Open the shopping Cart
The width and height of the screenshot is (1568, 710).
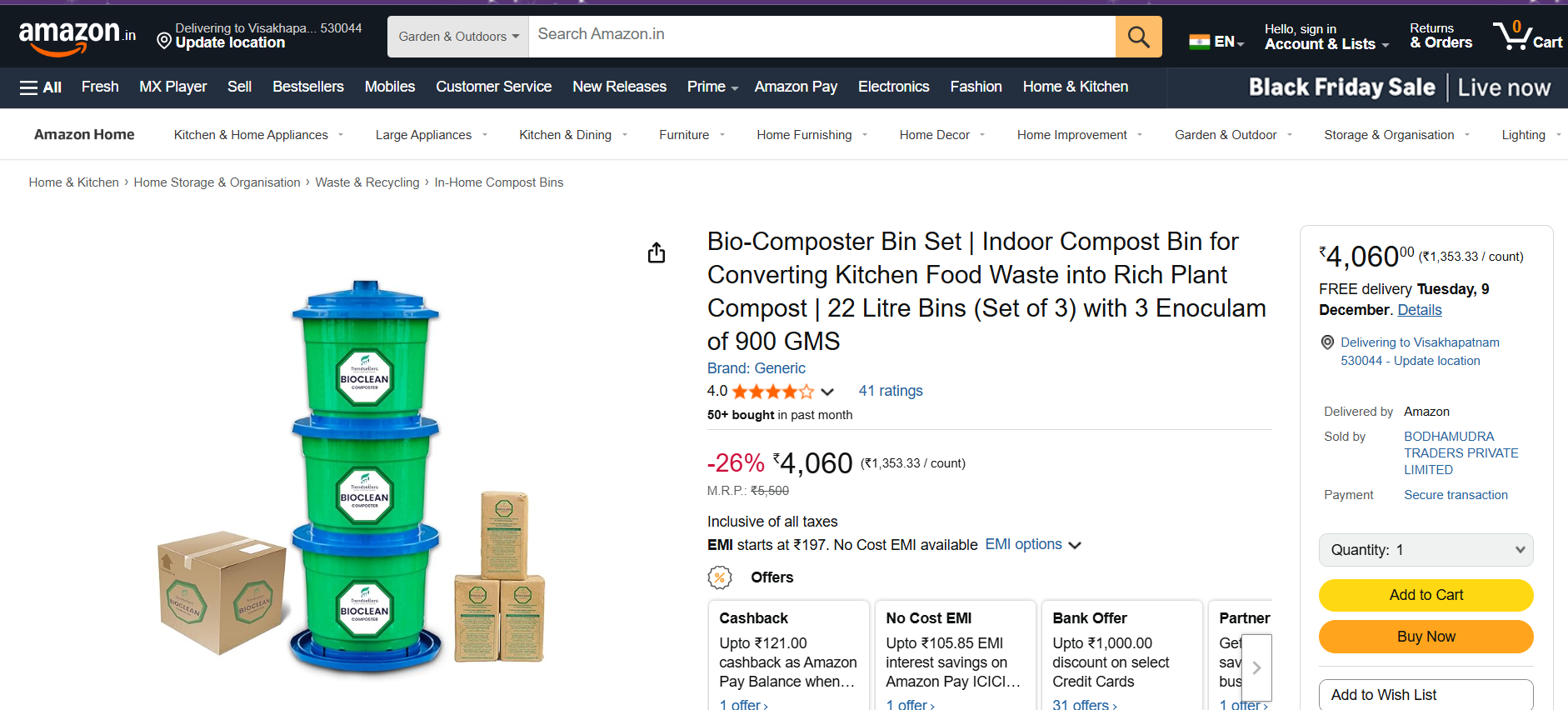click(1528, 36)
